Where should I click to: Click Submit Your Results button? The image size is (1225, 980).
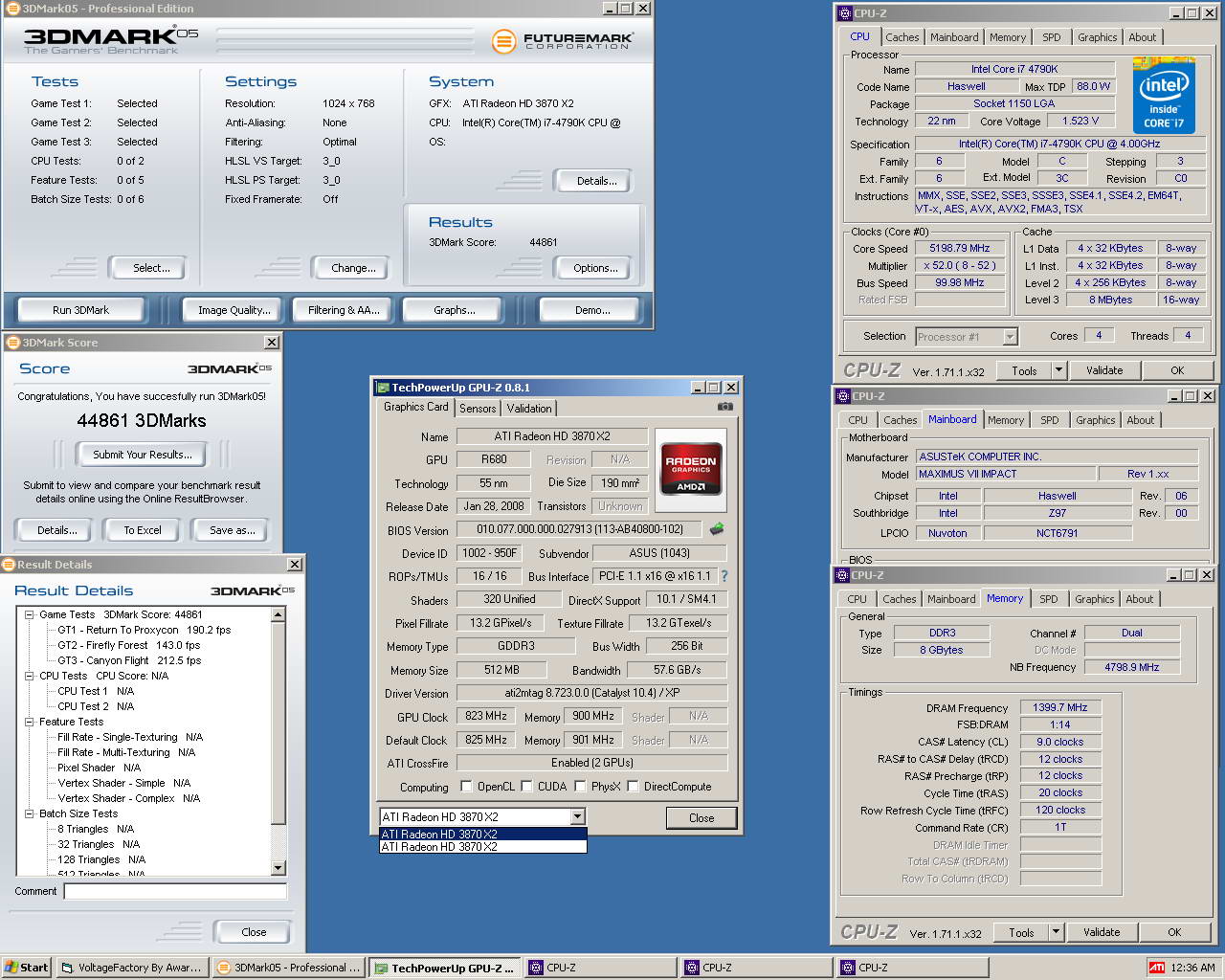pyautogui.click(x=143, y=455)
